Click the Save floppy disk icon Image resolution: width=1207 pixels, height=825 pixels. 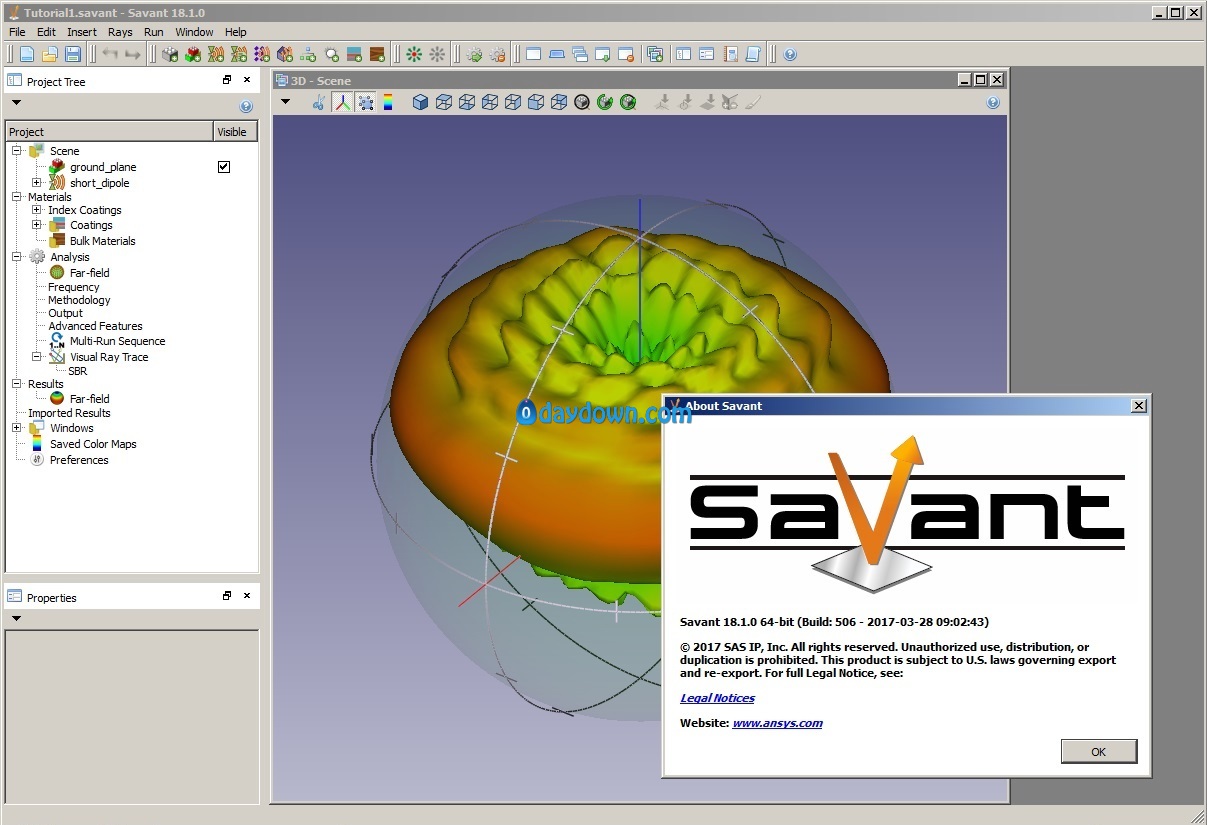pyautogui.click(x=73, y=55)
